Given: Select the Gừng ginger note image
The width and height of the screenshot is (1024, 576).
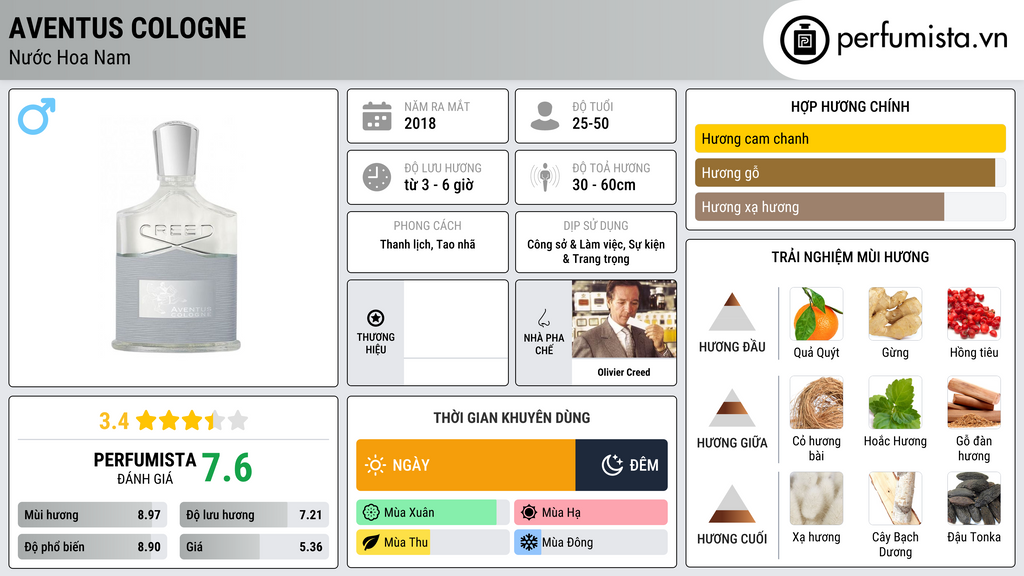Looking at the screenshot, I should point(895,314).
